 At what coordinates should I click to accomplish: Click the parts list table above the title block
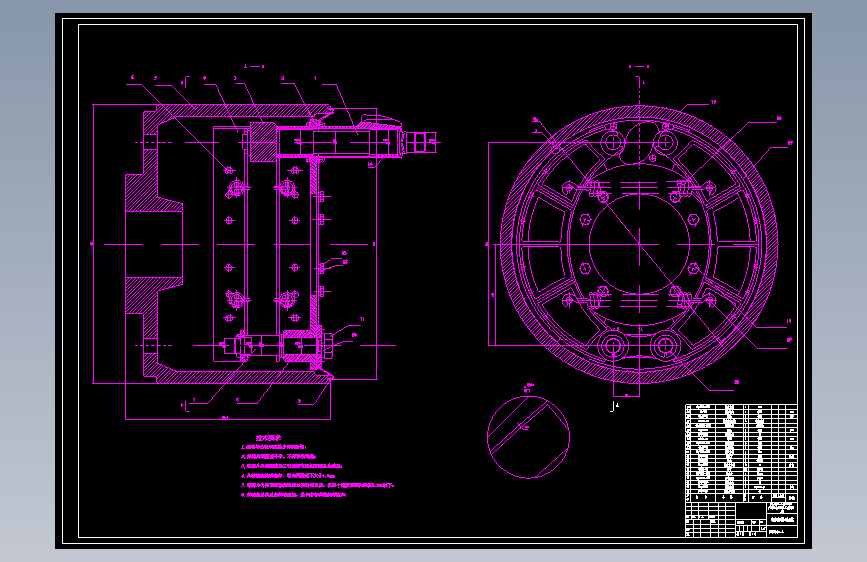click(x=741, y=452)
